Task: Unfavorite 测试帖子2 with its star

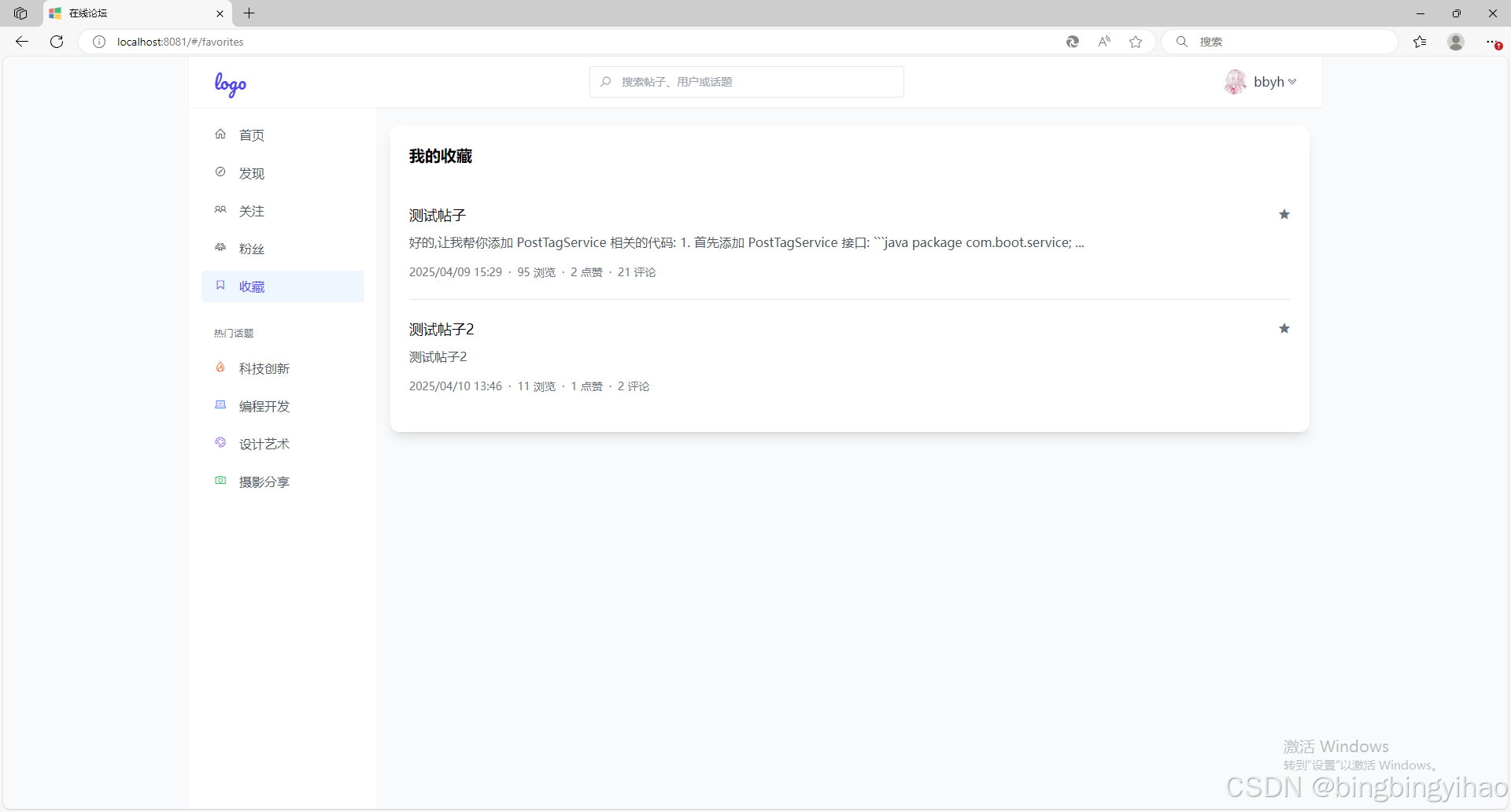Action: click(1284, 329)
